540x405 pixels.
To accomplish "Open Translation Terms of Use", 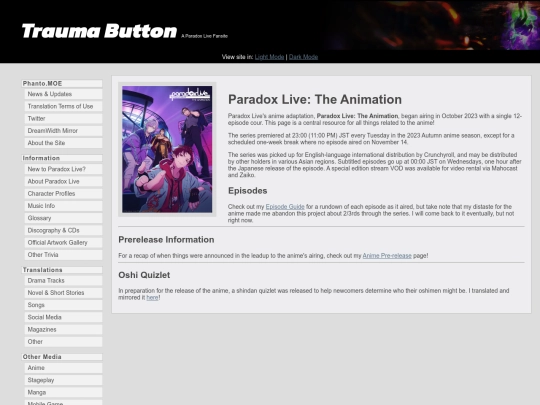I will tap(63, 106).
